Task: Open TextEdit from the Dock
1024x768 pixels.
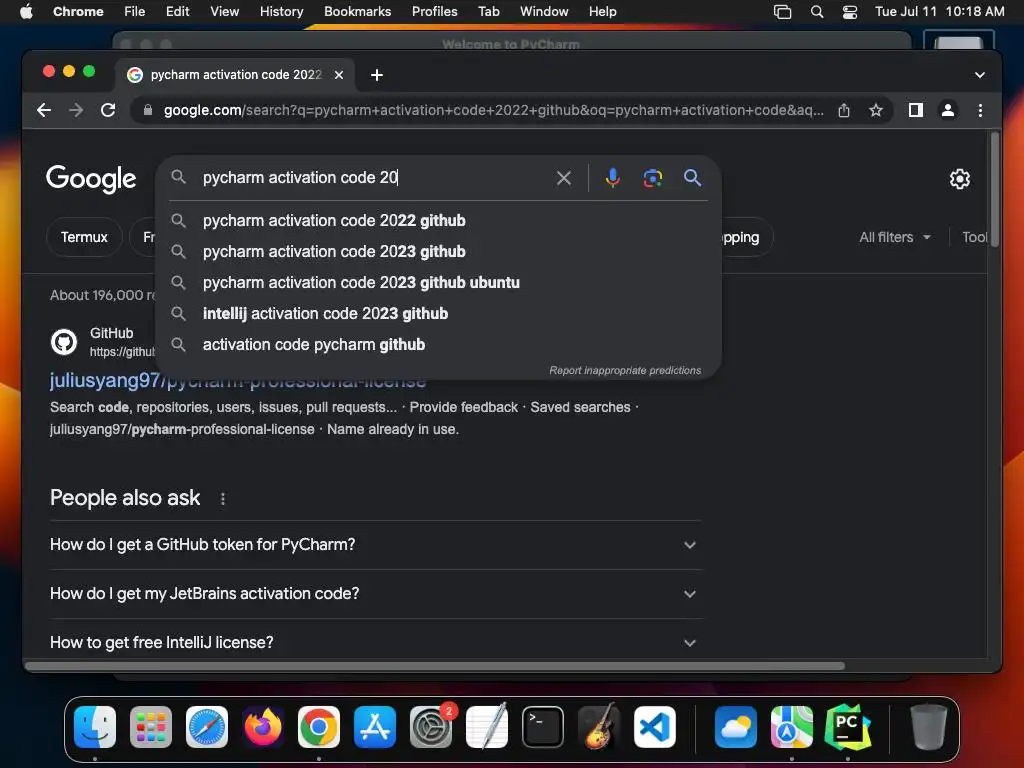Action: point(487,727)
